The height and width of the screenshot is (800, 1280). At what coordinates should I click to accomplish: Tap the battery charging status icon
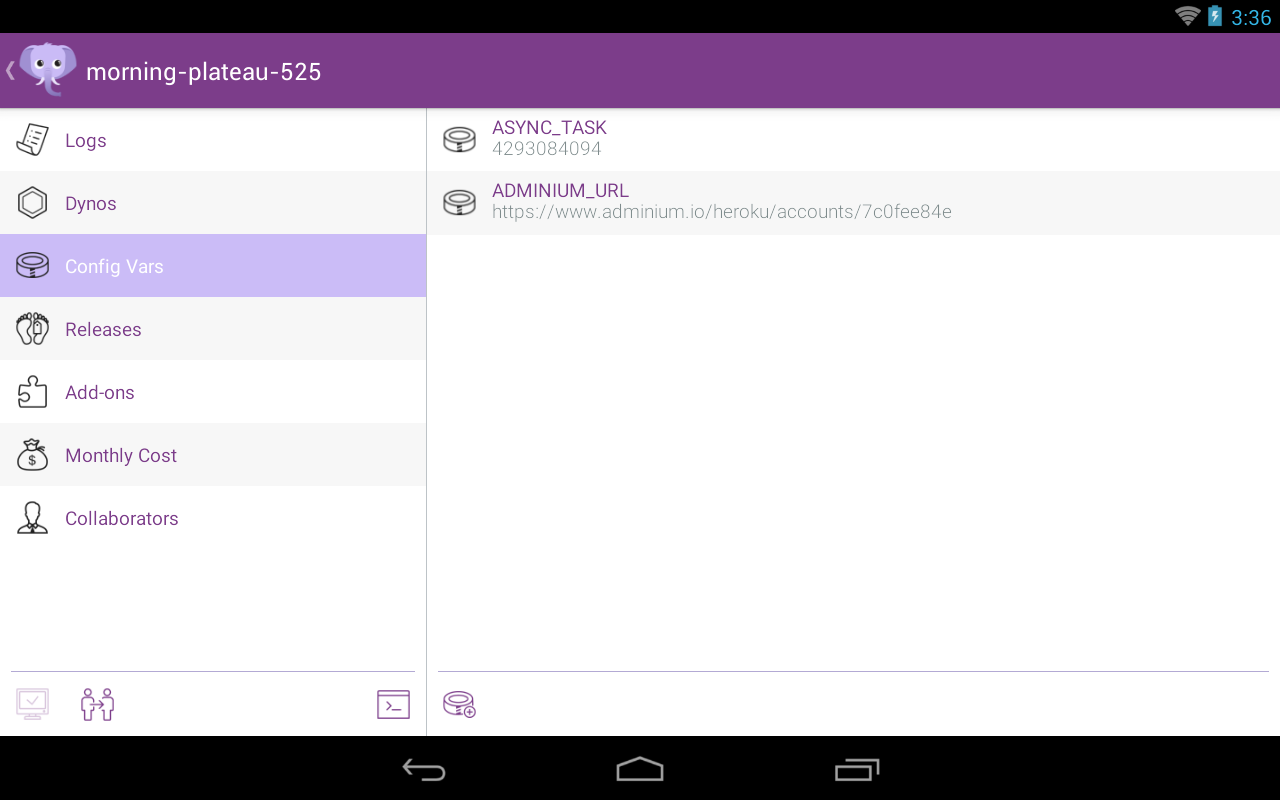[x=1215, y=16]
